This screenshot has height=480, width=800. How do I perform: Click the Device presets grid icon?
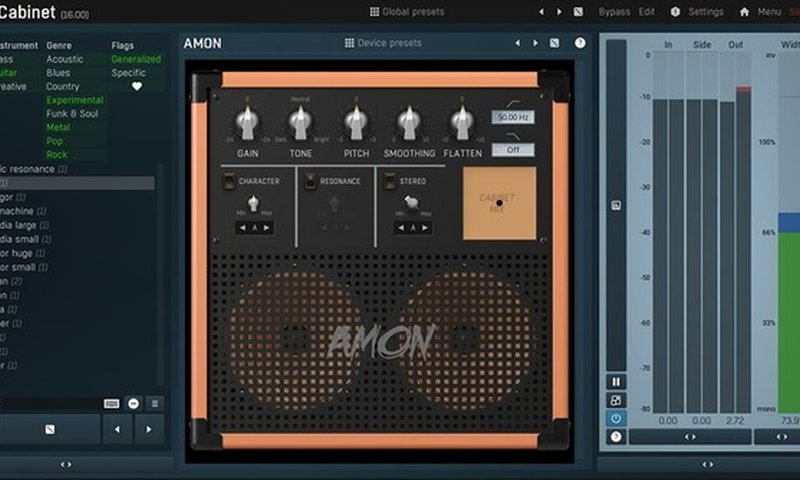349,43
